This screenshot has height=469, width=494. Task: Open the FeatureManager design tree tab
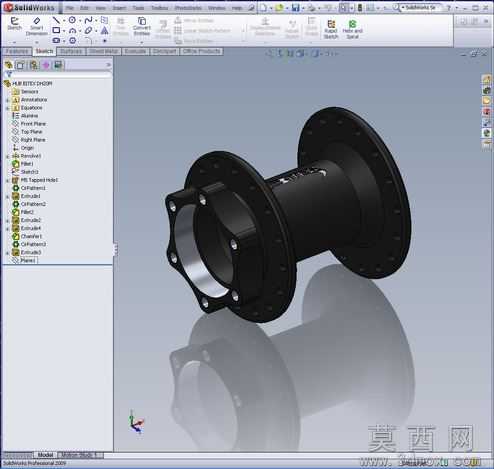coord(9,65)
